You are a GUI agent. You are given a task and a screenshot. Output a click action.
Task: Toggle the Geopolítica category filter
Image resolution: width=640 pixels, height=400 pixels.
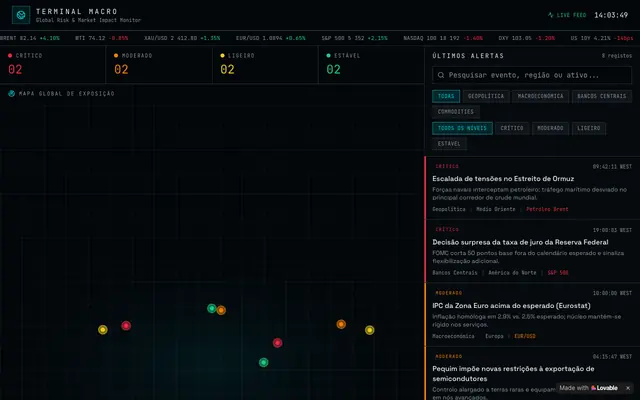tap(486, 96)
